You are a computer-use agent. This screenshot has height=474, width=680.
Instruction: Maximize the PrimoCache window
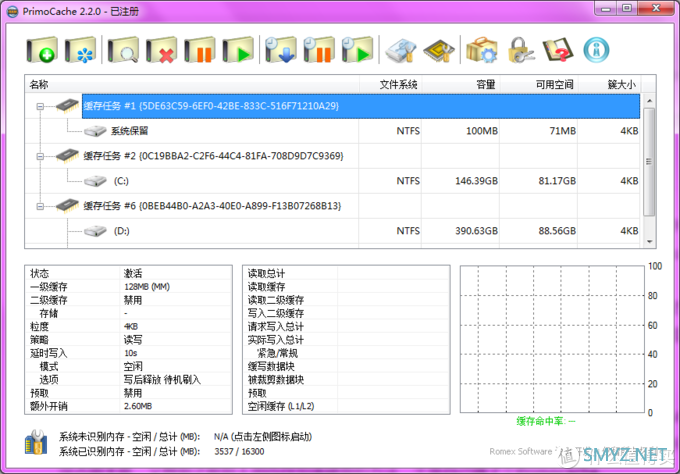point(627,8)
